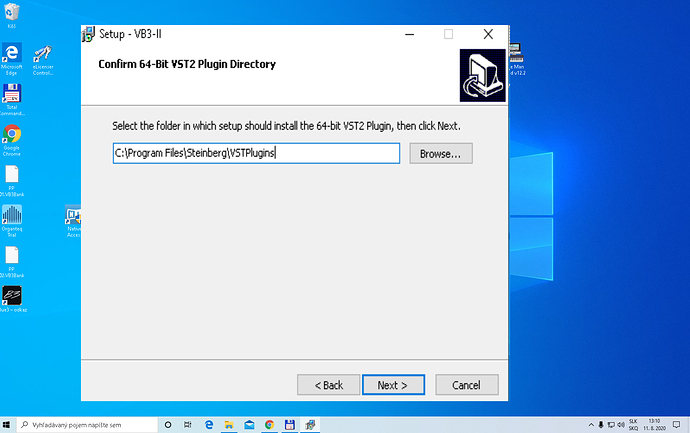
Task: Click Cortana circle icon in taskbar
Action: [168, 425]
